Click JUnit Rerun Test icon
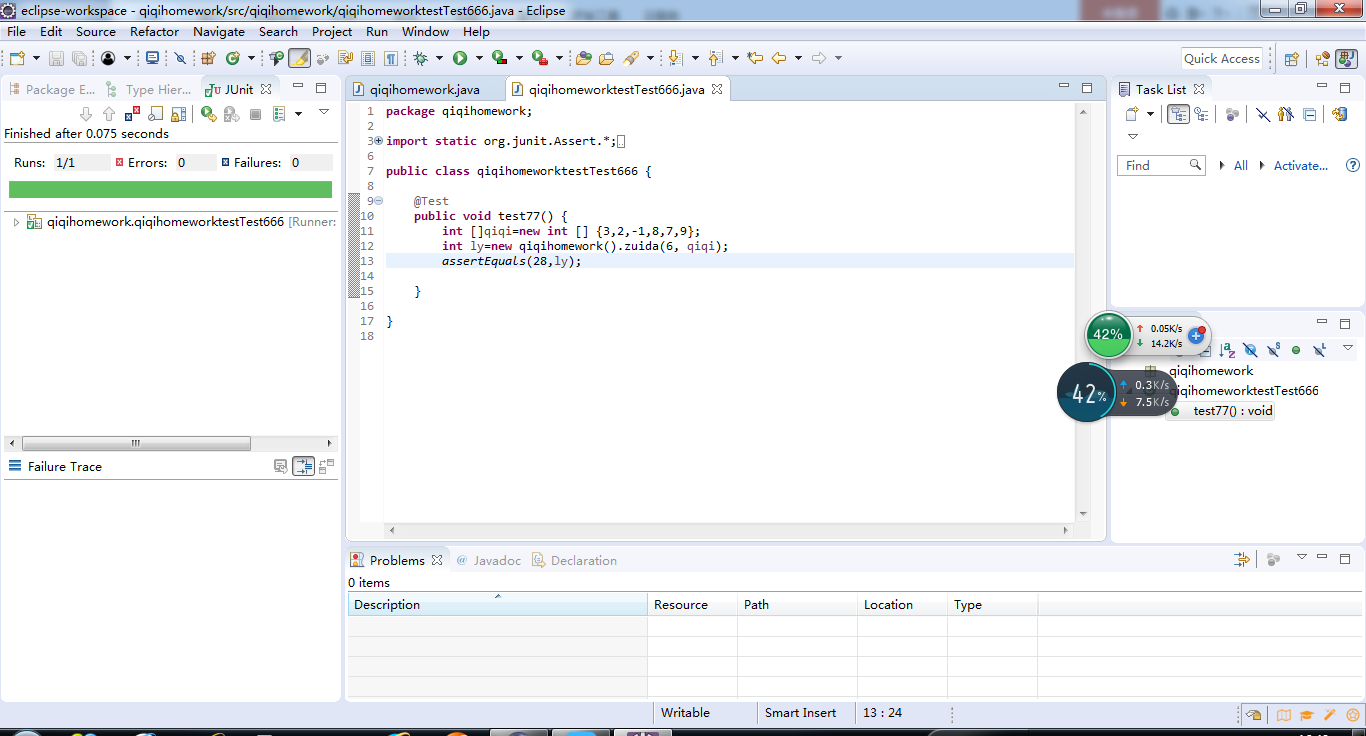1366x736 pixels. (x=208, y=114)
